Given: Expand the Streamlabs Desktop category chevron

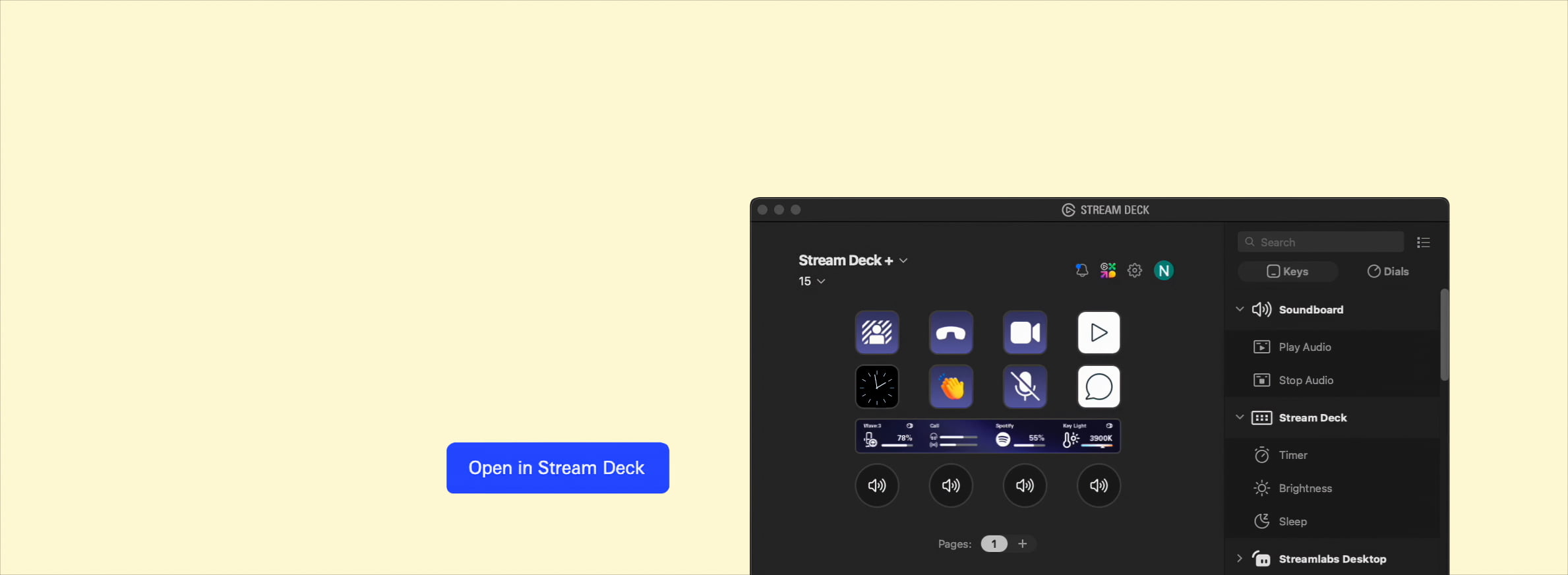Looking at the screenshot, I should [x=1239, y=559].
